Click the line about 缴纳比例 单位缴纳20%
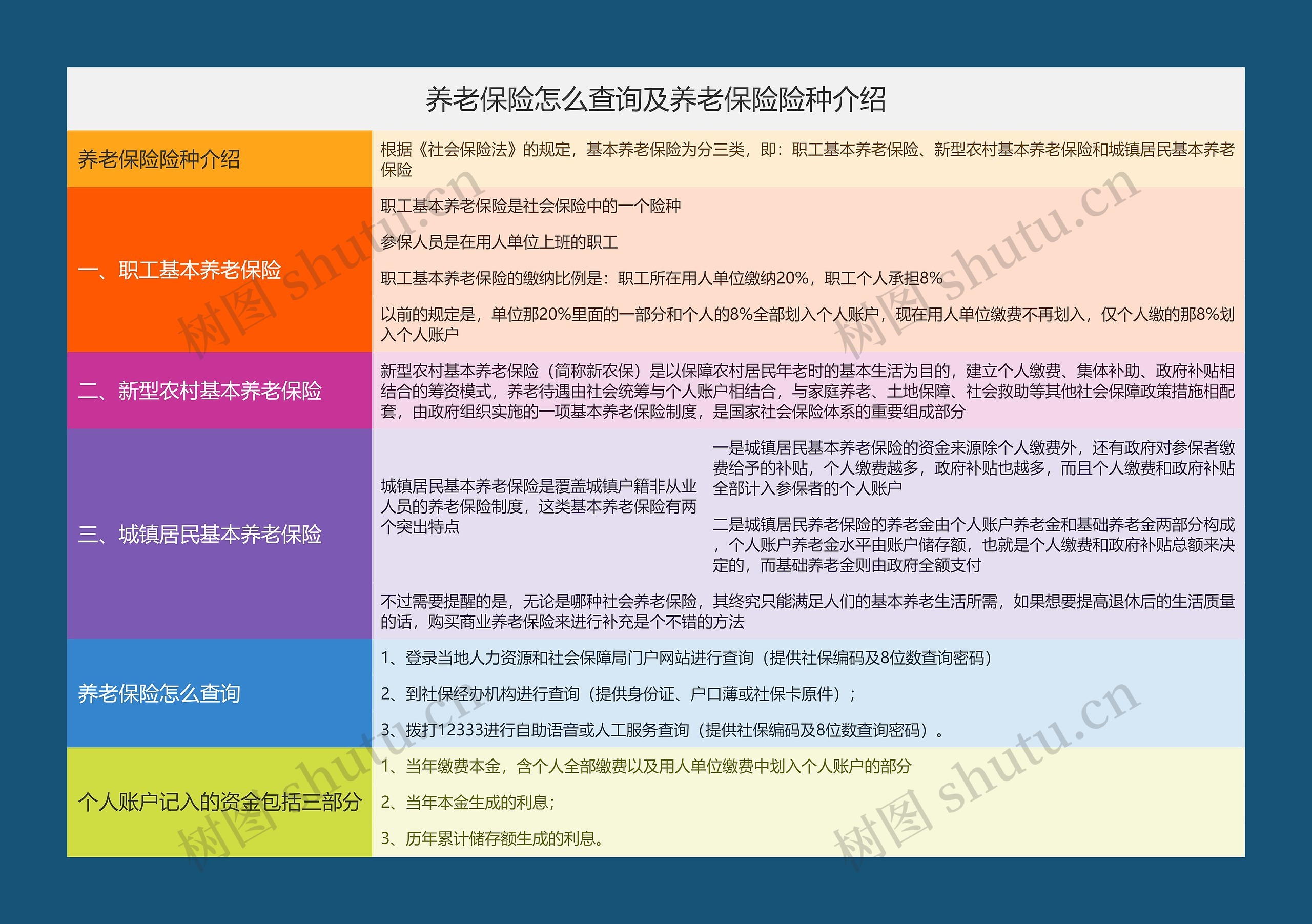The height and width of the screenshot is (924, 1312). 661,278
